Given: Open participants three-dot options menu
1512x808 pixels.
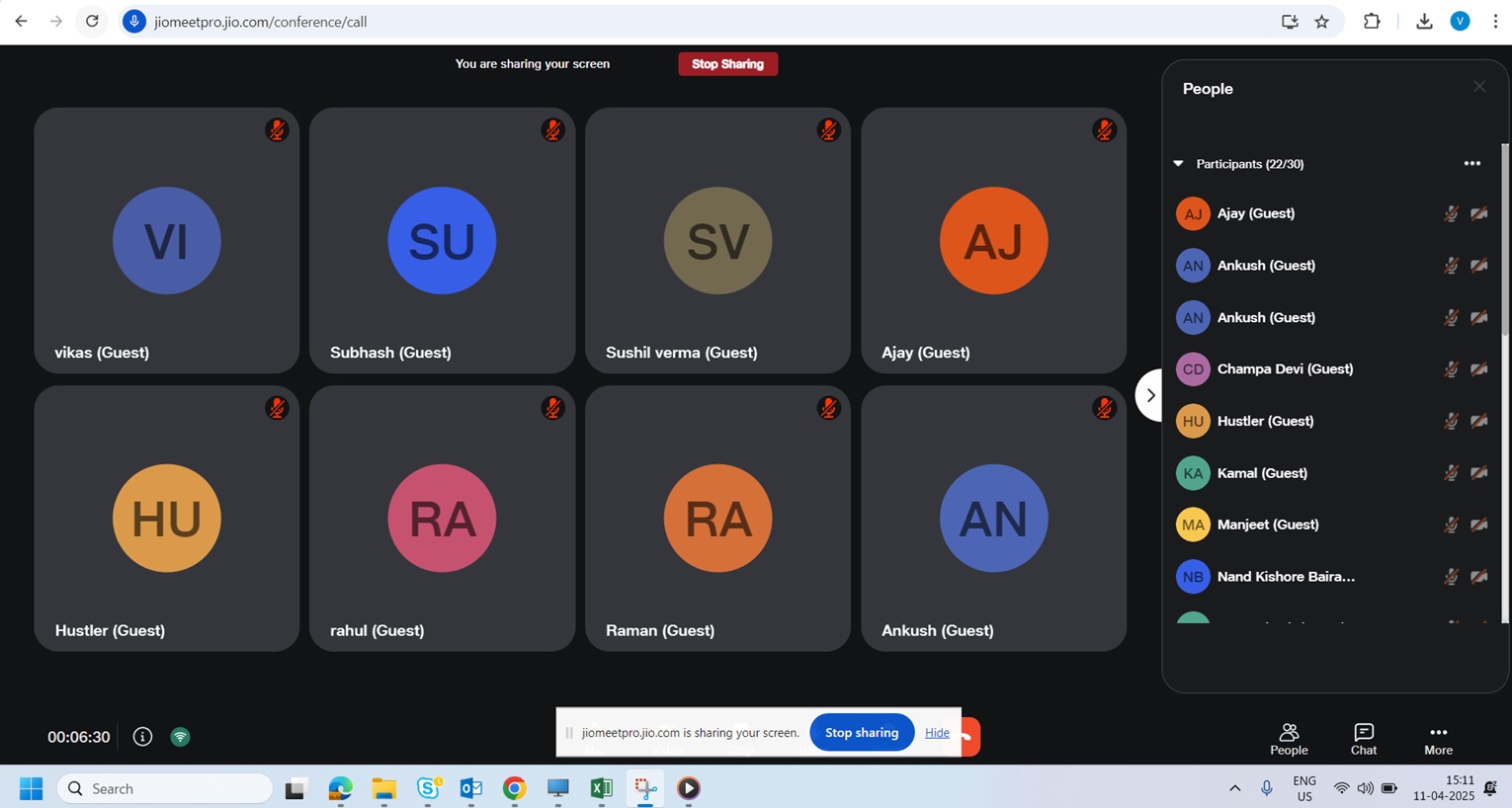Looking at the screenshot, I should (x=1471, y=164).
